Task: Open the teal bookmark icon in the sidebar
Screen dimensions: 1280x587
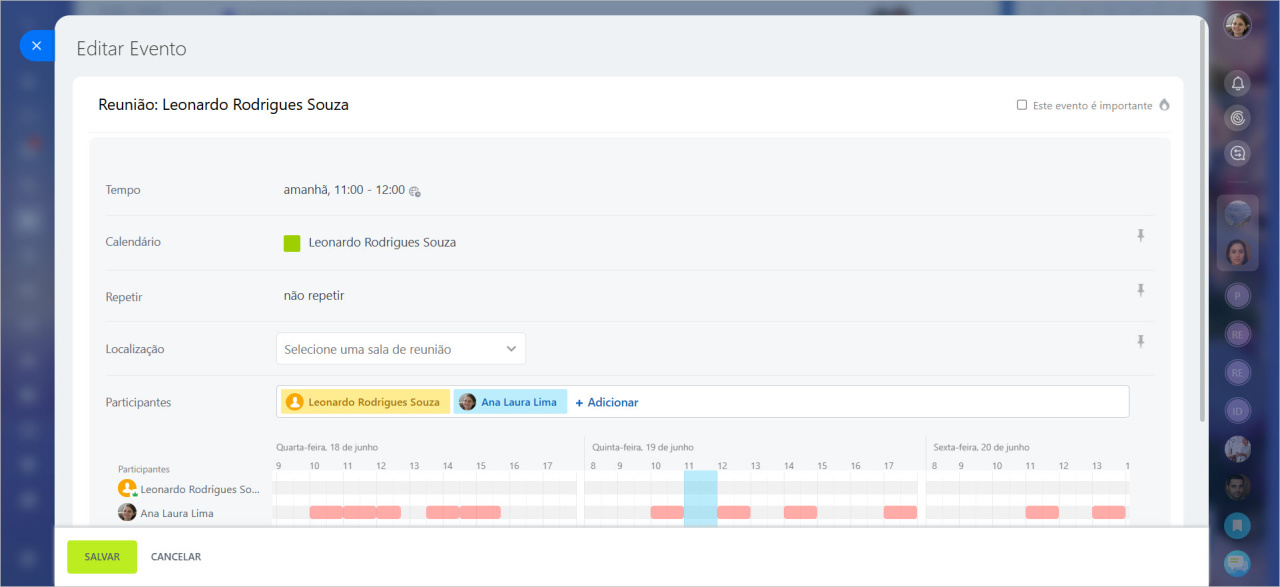Action: click(1238, 525)
